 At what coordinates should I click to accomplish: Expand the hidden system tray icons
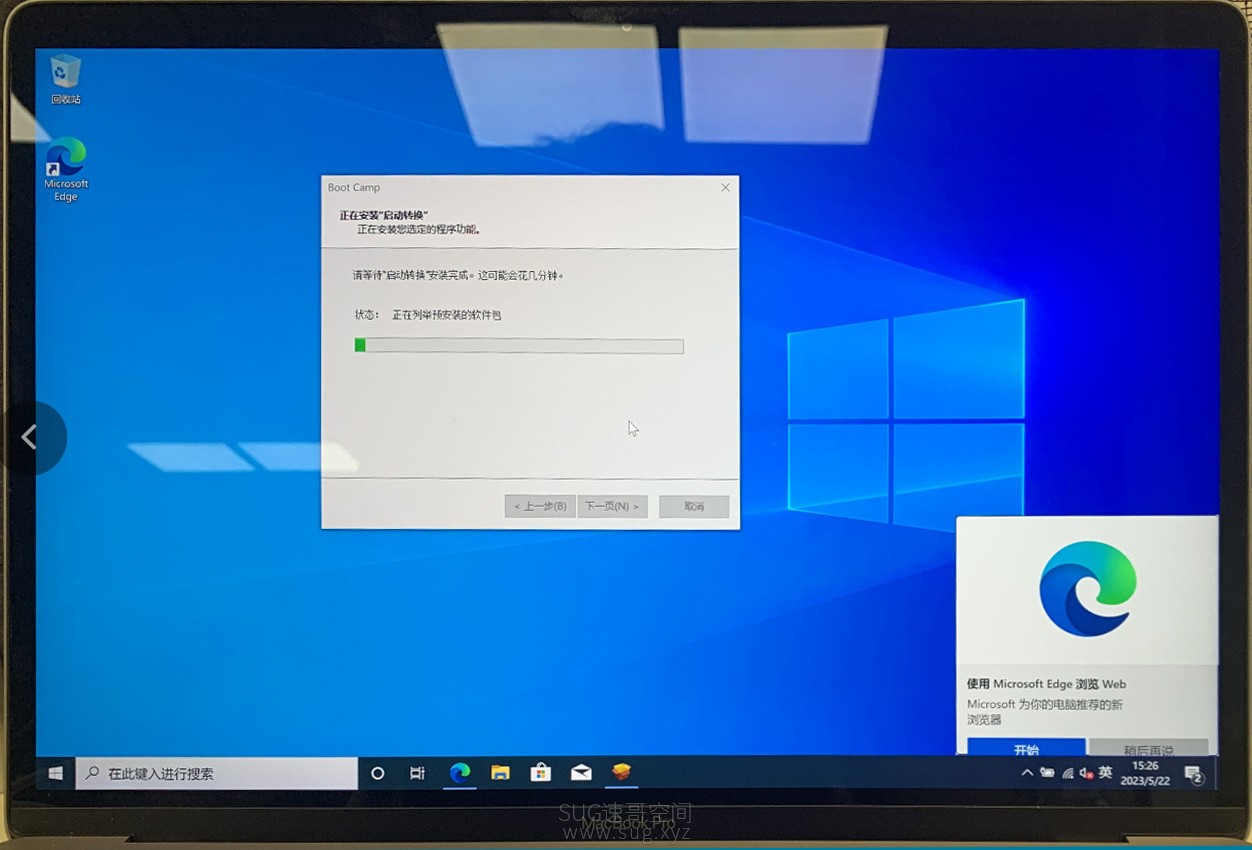(1027, 773)
